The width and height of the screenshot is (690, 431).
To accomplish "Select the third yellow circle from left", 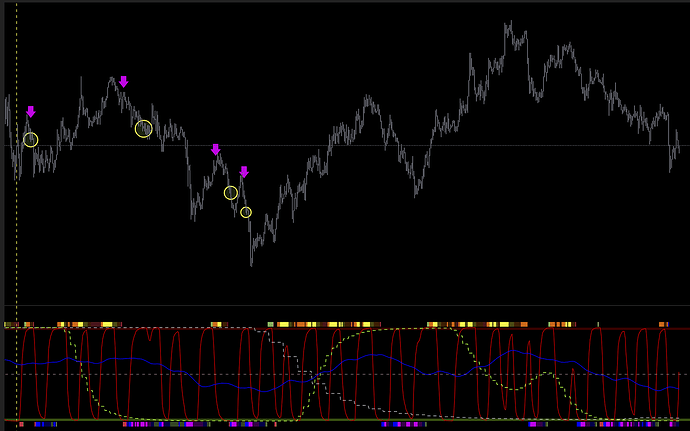I will [231, 193].
